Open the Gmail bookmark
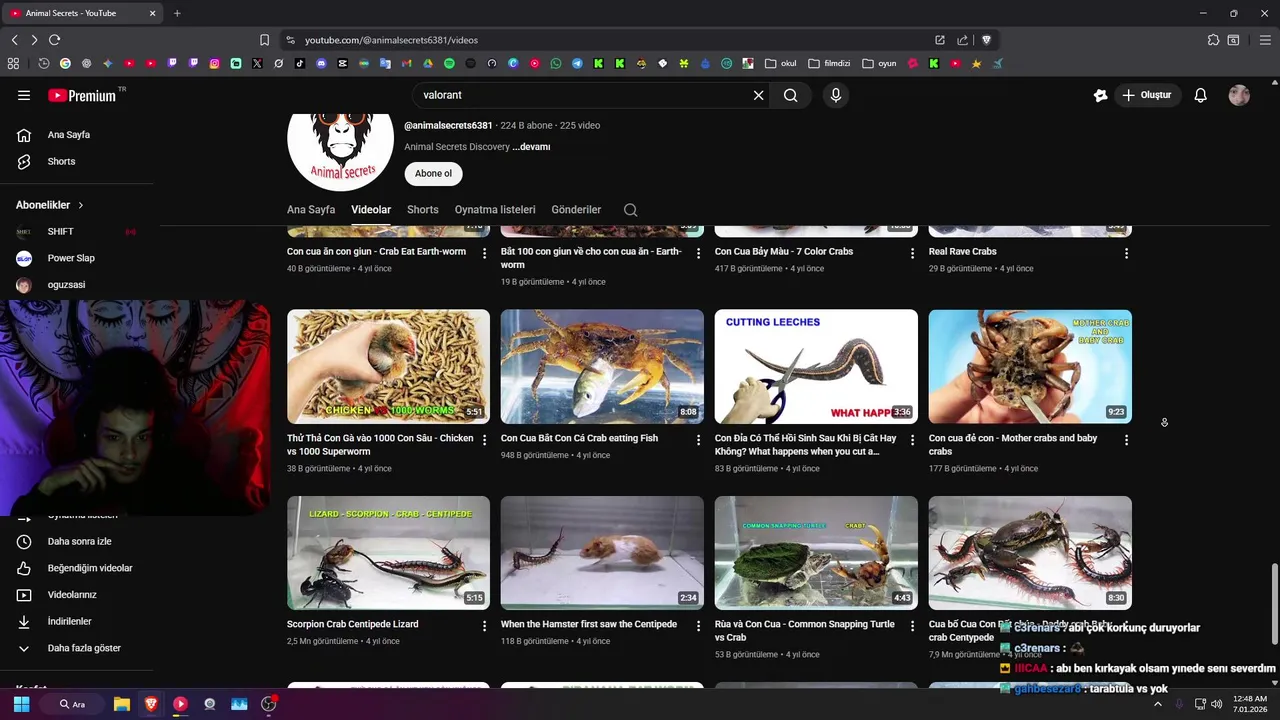1280x720 pixels. pos(407,63)
